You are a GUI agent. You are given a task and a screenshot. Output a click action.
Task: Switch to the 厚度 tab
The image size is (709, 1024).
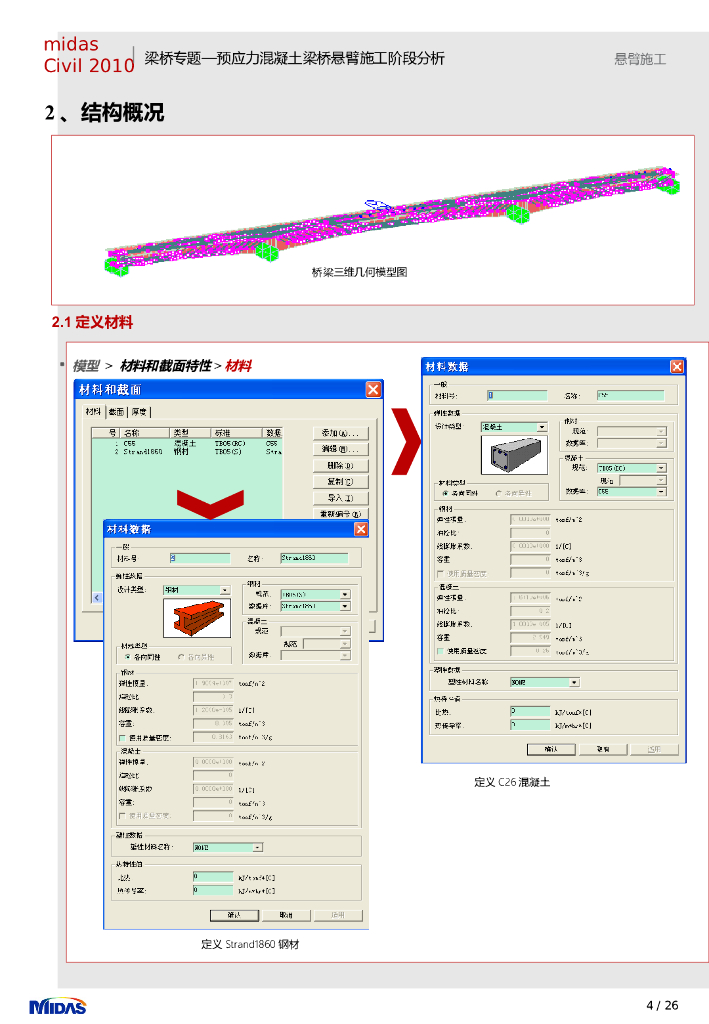coord(139,412)
